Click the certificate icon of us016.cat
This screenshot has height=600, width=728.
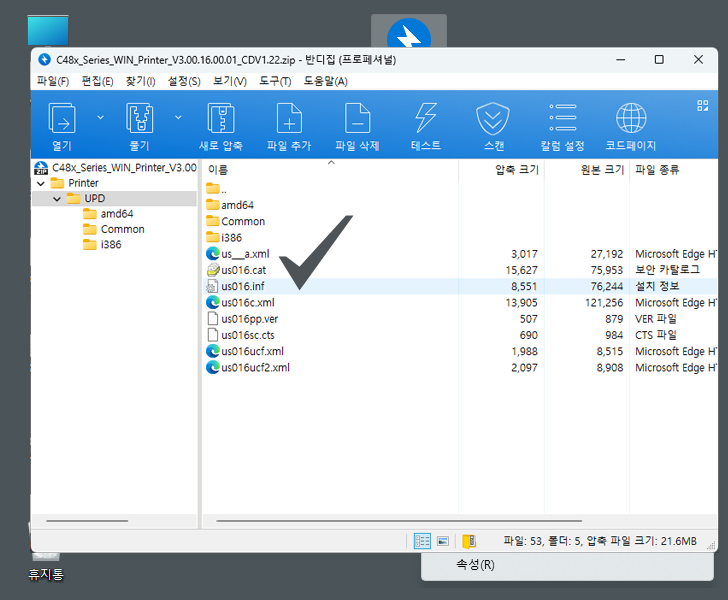click(x=213, y=270)
